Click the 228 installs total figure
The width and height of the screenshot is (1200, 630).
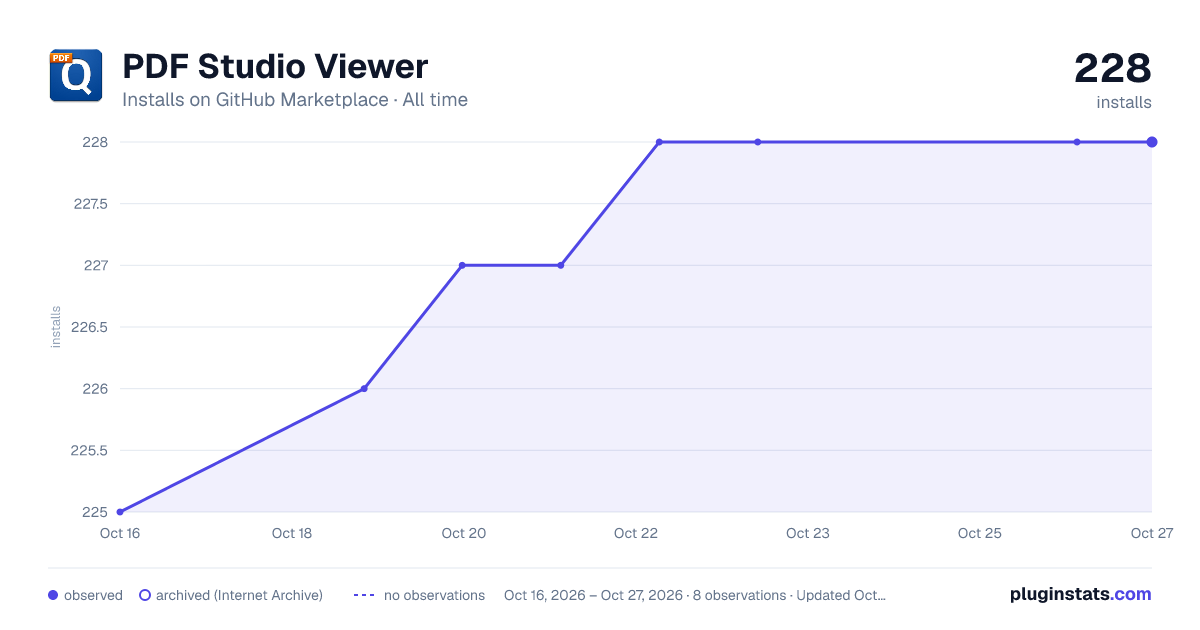(x=1113, y=69)
